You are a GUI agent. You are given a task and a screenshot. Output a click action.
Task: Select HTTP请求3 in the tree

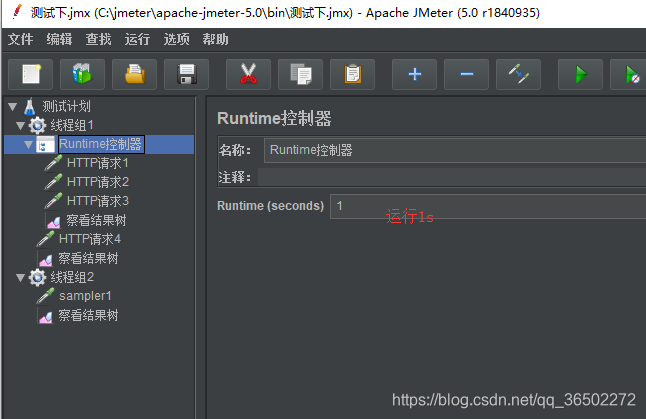point(98,201)
